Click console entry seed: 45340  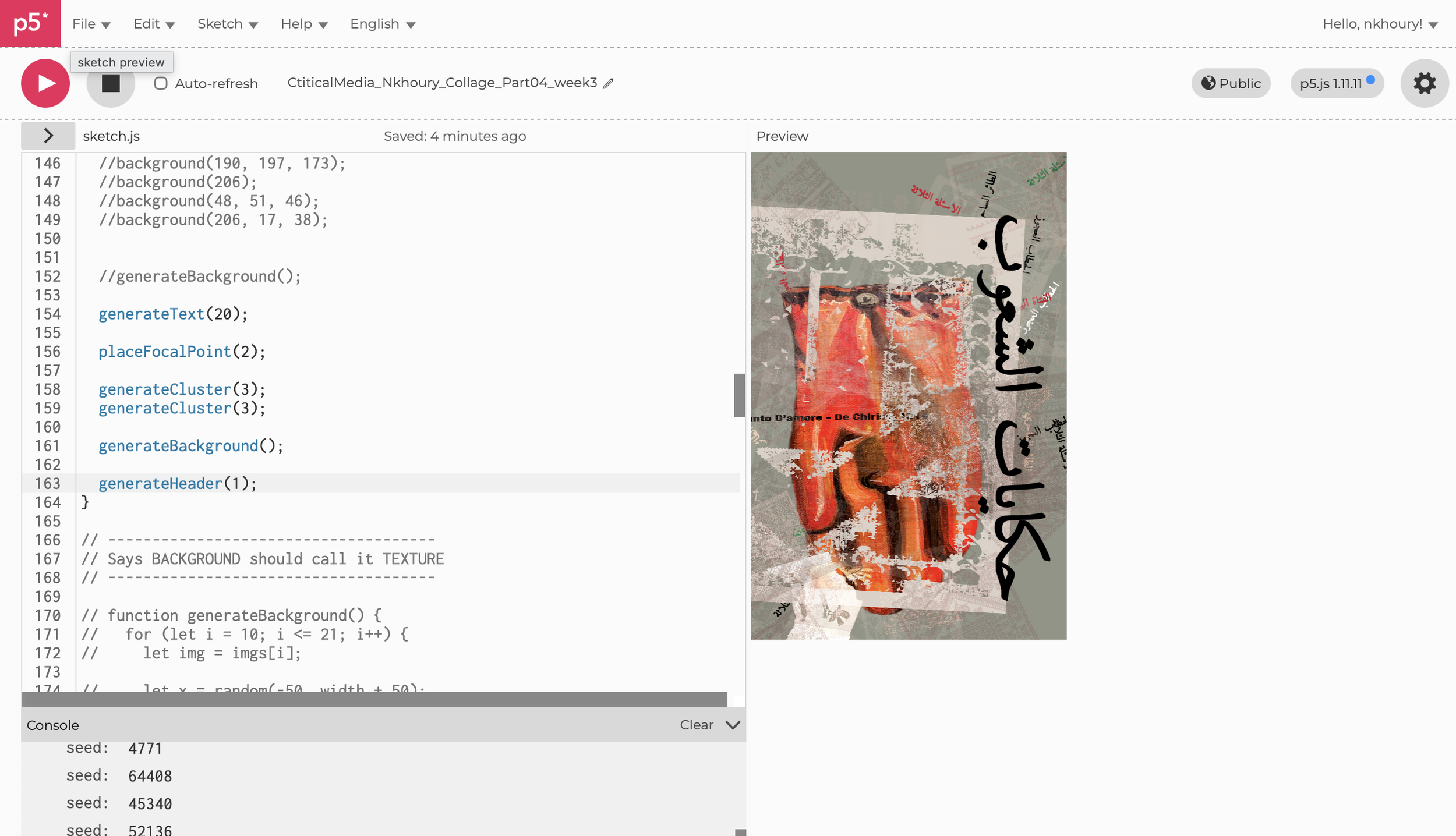point(119,803)
